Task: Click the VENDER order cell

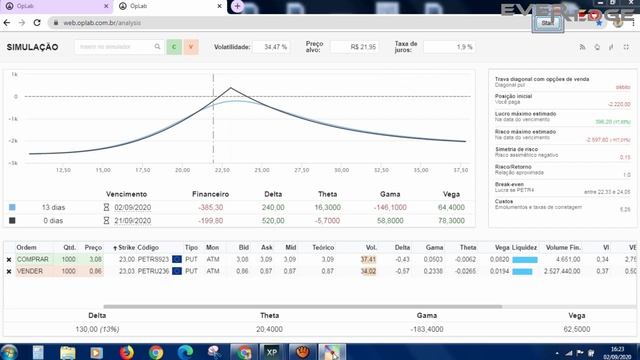Action: 34,271
